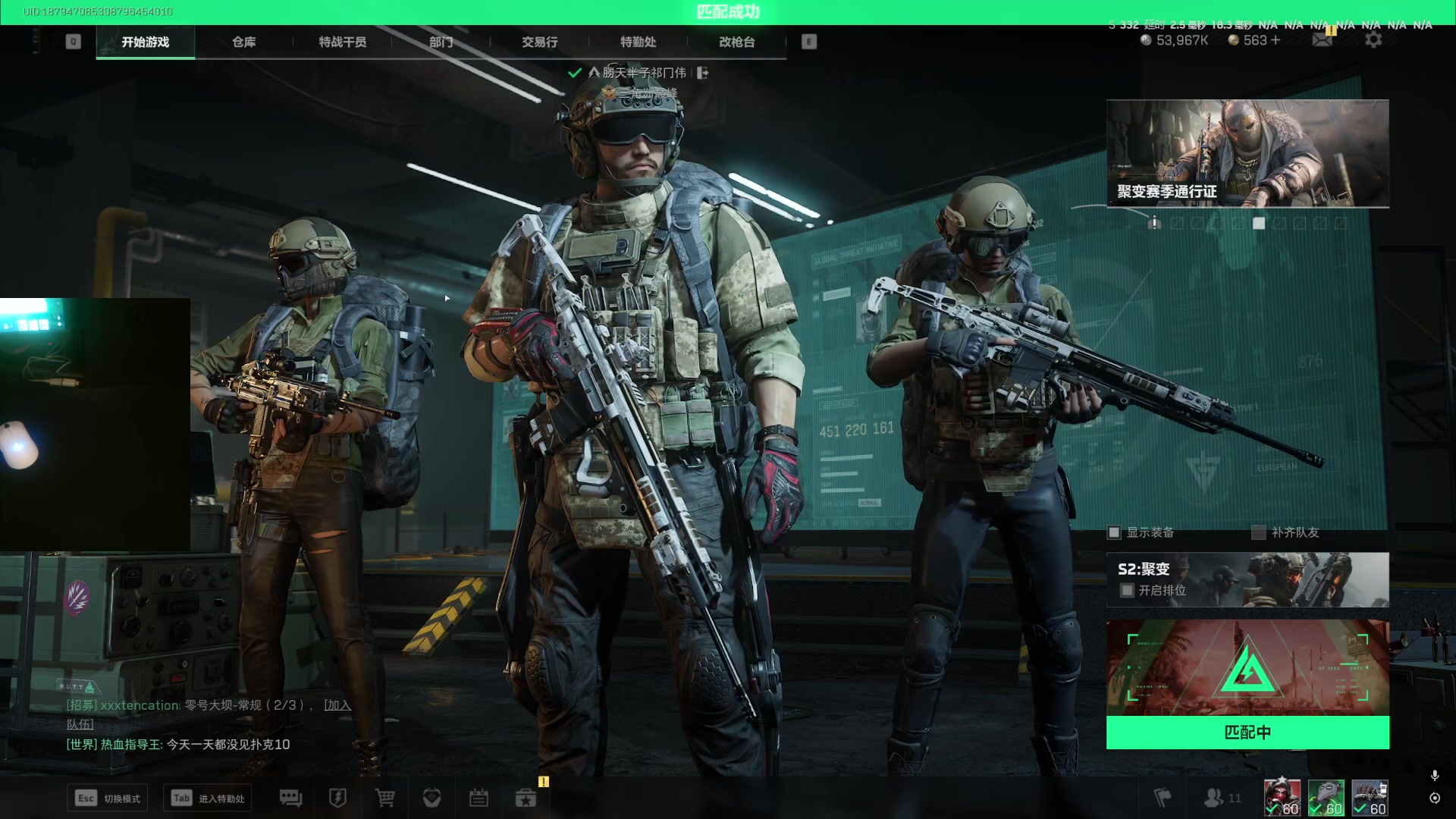This screenshot has height=819, width=1456.
Task: Click the 563 gold currency balance
Action: tap(1255, 40)
